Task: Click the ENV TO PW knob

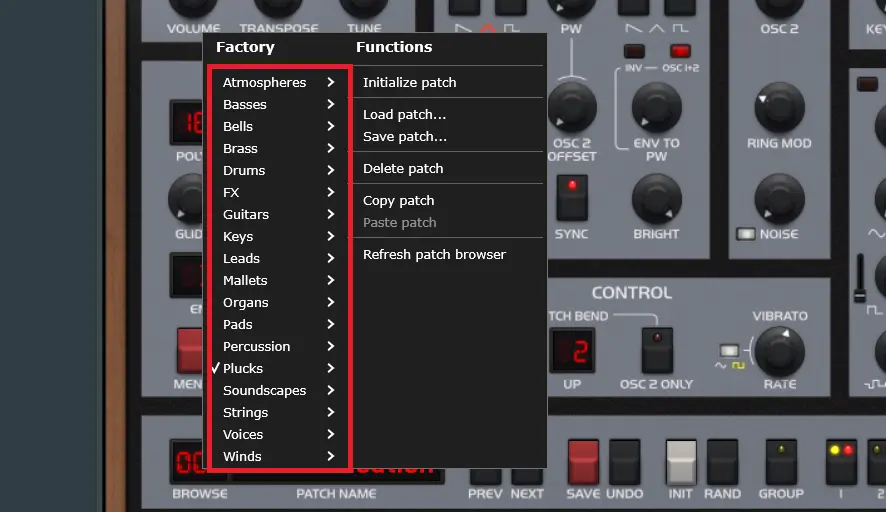Action: [x=656, y=107]
